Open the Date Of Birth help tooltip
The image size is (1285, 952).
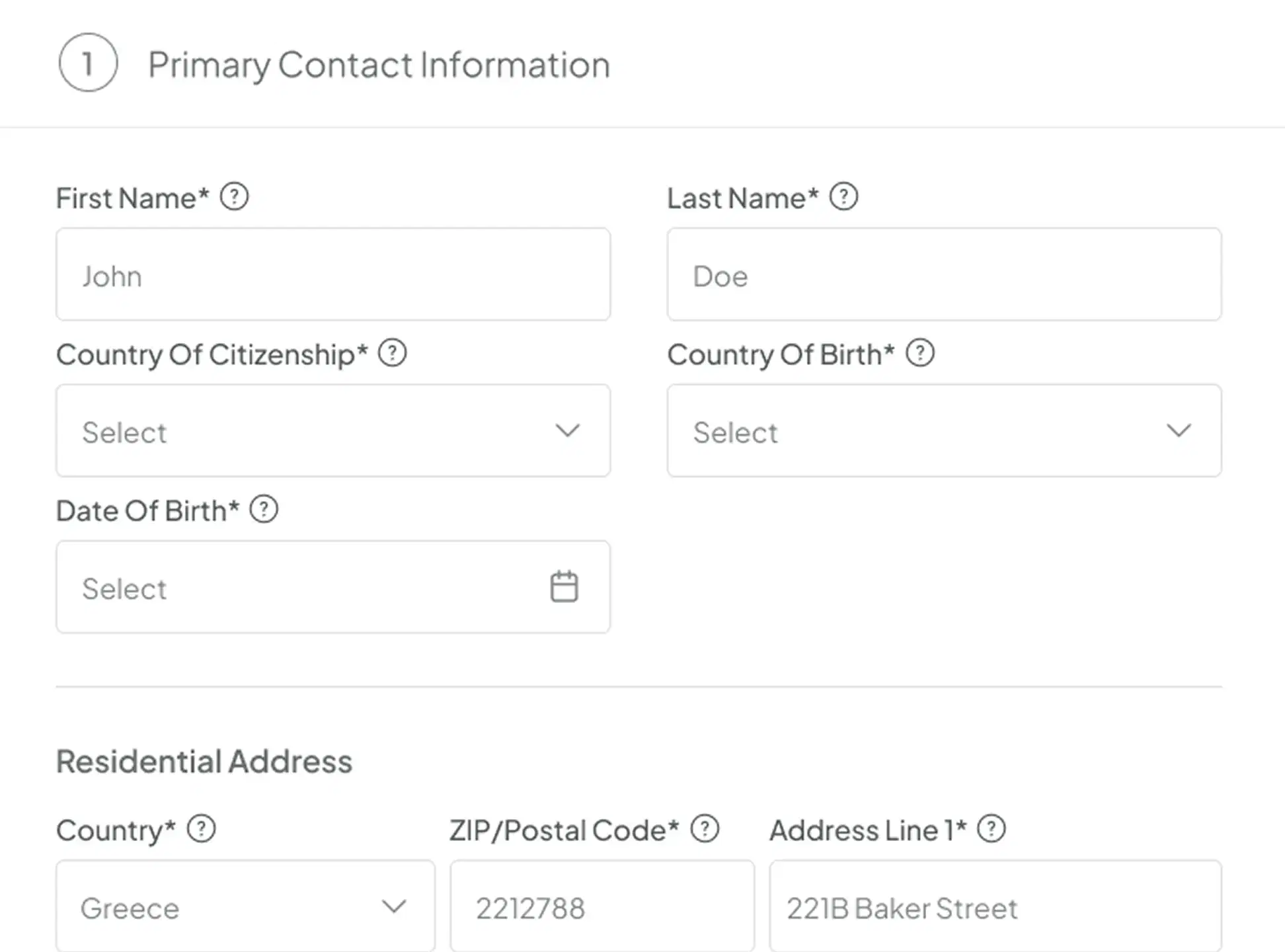tap(264, 509)
